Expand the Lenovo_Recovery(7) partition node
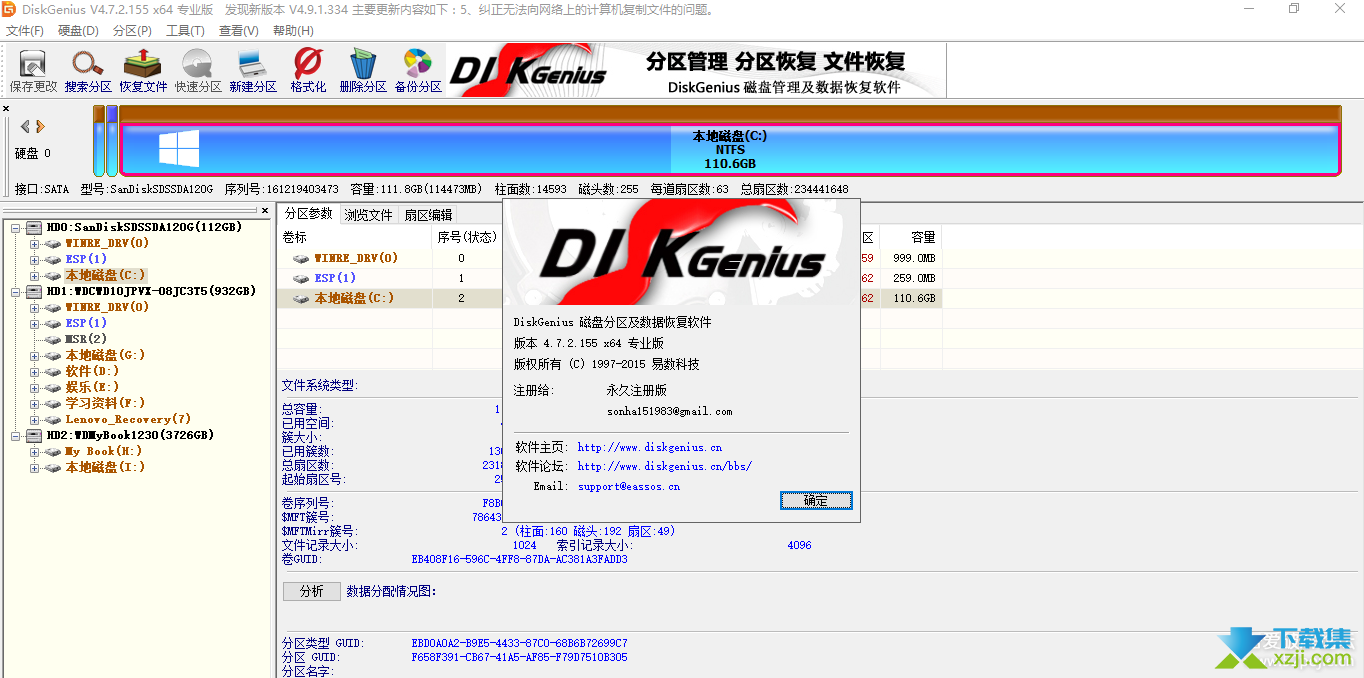 coord(35,419)
